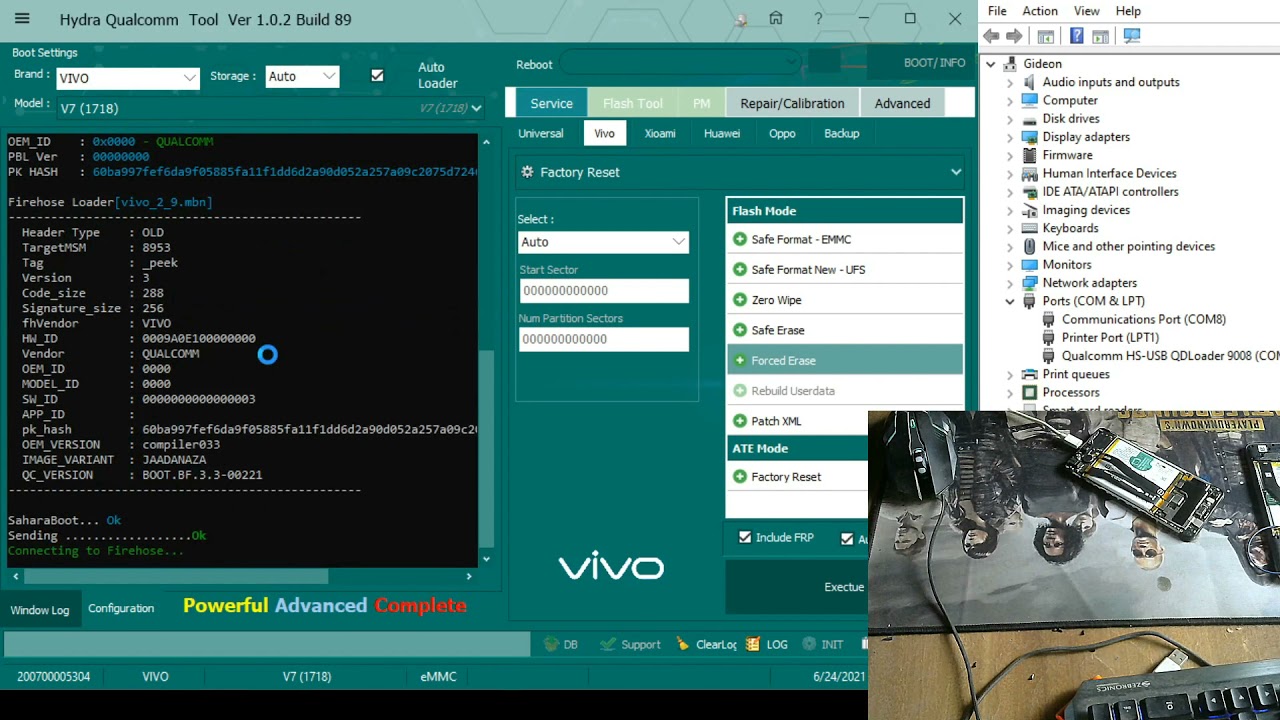Screen dimensions: 1280x720
Task: Click the home icon in Hydra title bar
Action: pos(776,19)
